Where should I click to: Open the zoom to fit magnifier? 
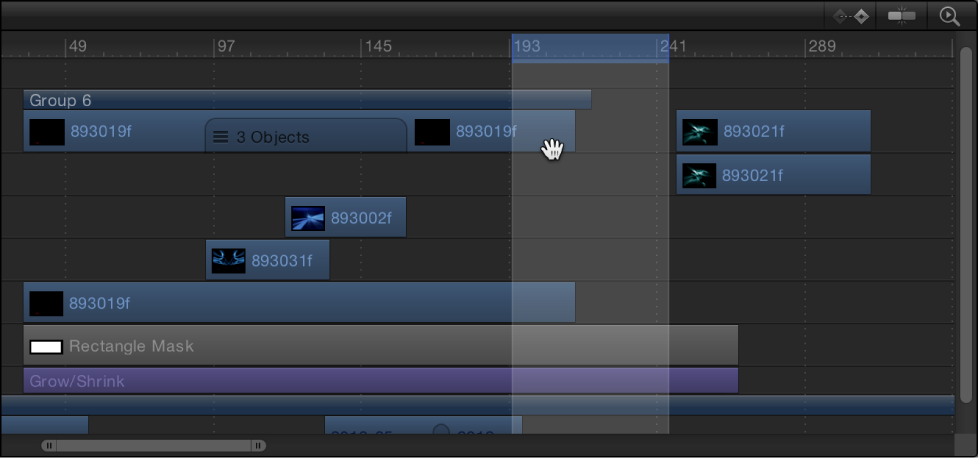(950, 16)
